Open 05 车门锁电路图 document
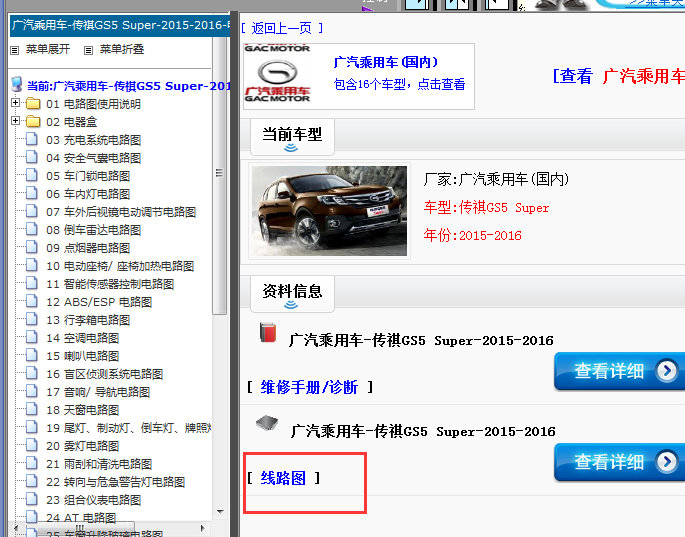The image size is (685, 537). [x=88, y=176]
